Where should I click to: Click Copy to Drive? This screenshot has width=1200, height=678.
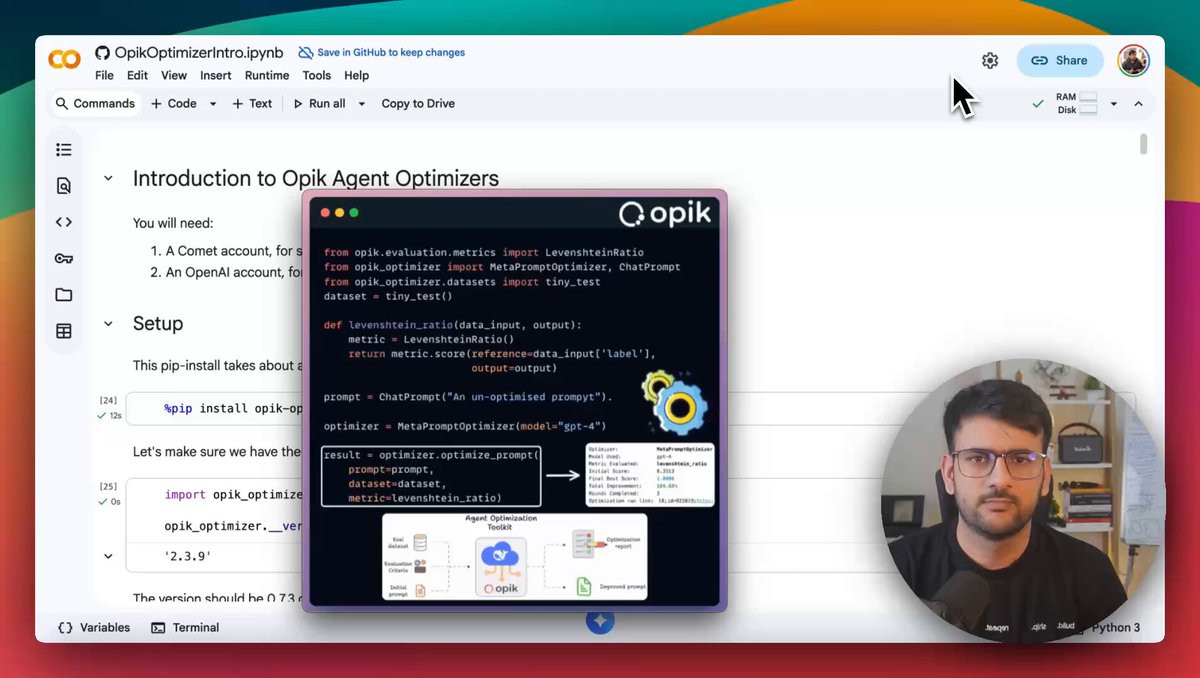click(418, 103)
